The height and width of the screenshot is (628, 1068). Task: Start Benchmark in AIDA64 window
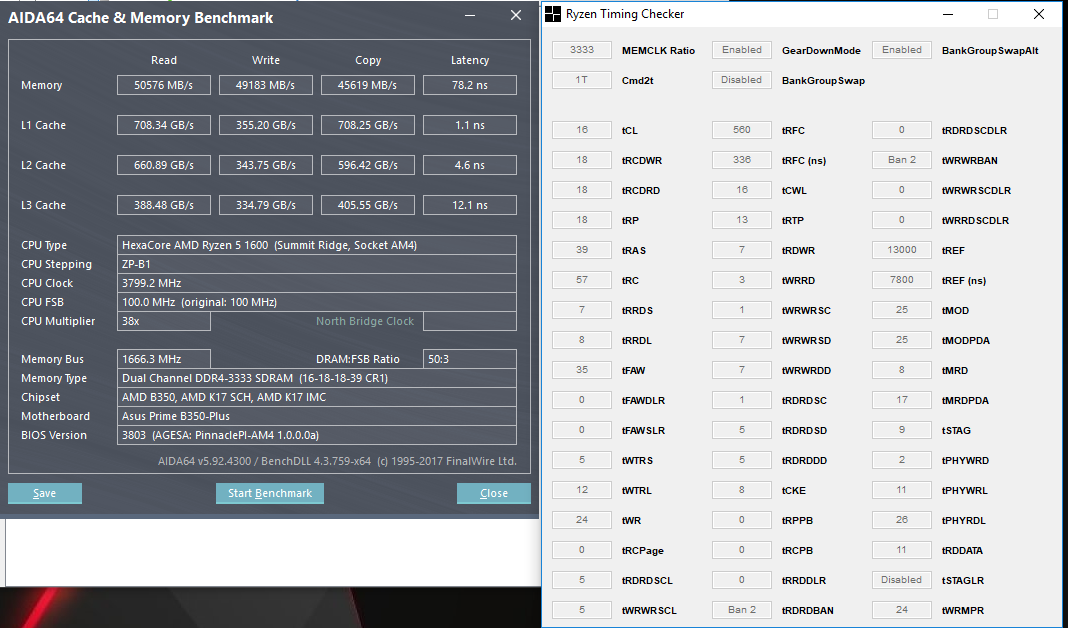tap(270, 493)
